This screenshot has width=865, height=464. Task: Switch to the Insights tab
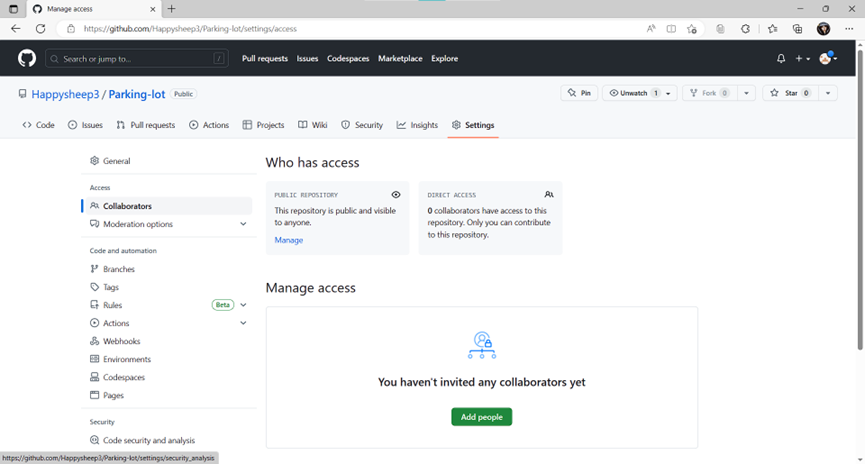click(418, 125)
